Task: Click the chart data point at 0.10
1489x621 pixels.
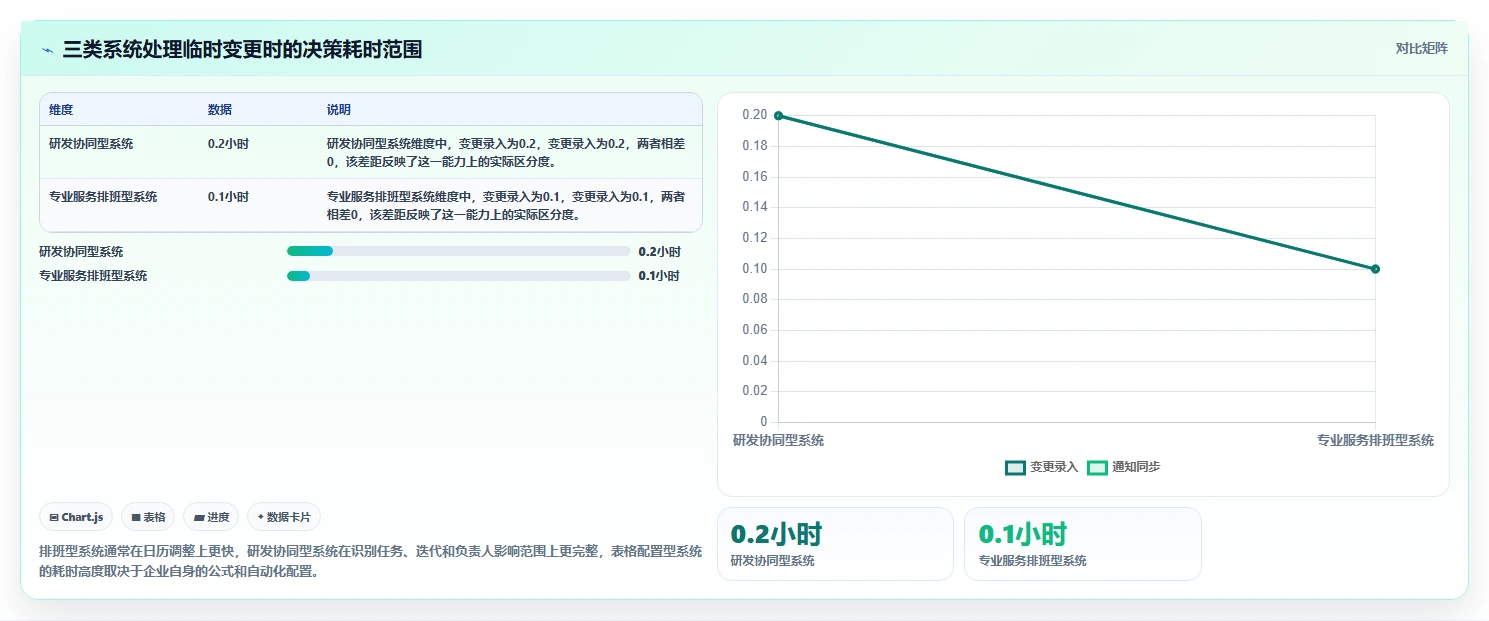Action: (x=1375, y=269)
